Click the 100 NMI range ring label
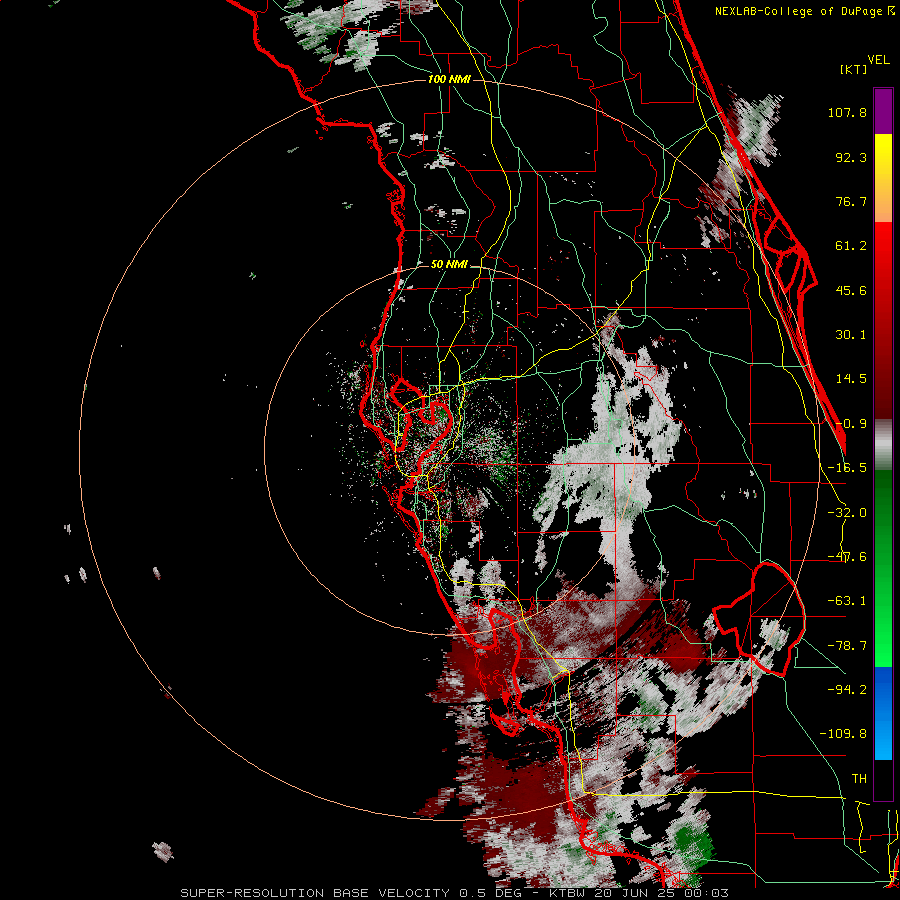This screenshot has width=900, height=900. [x=449, y=79]
